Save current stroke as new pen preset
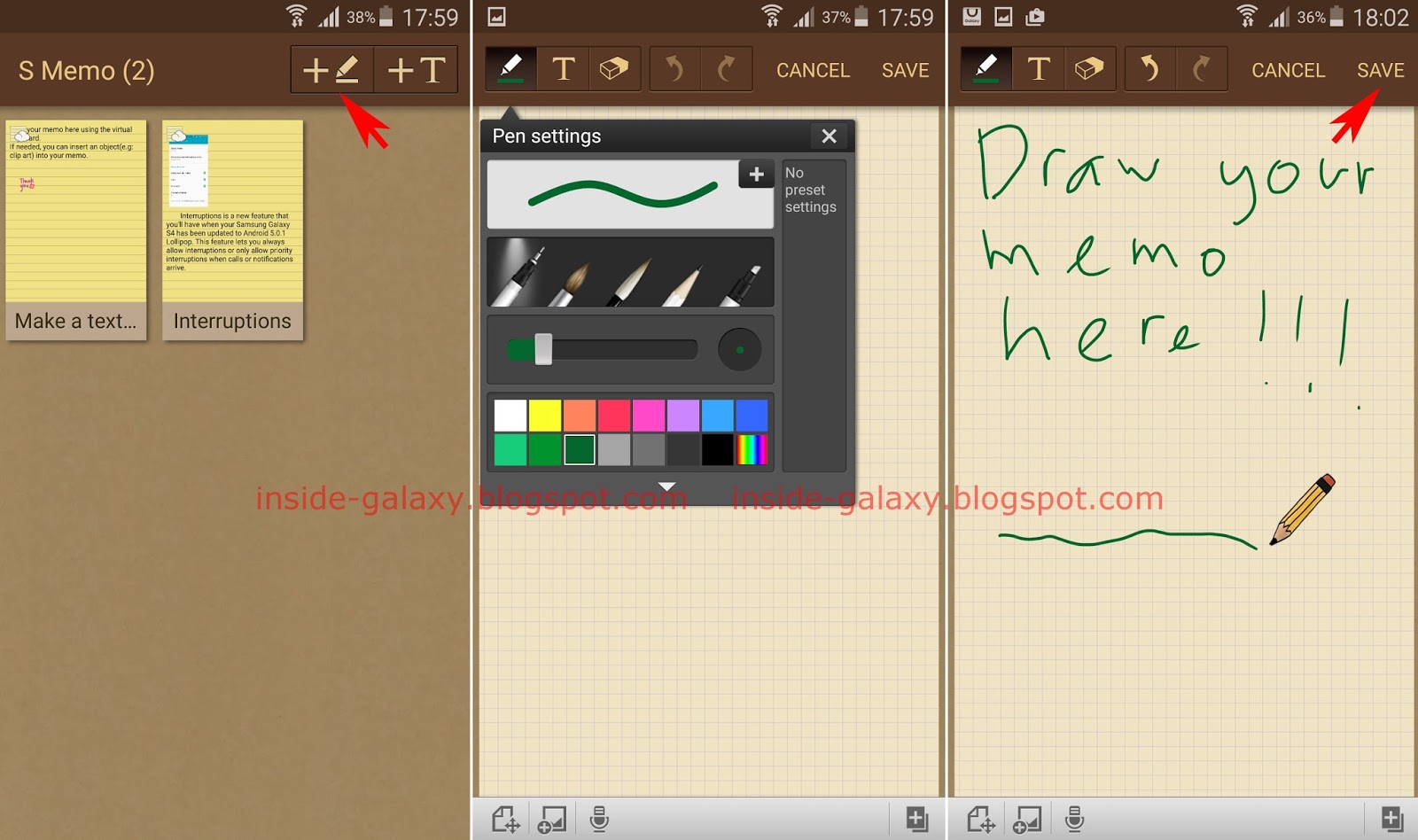Viewport: 1418px width, 840px height. [x=756, y=174]
